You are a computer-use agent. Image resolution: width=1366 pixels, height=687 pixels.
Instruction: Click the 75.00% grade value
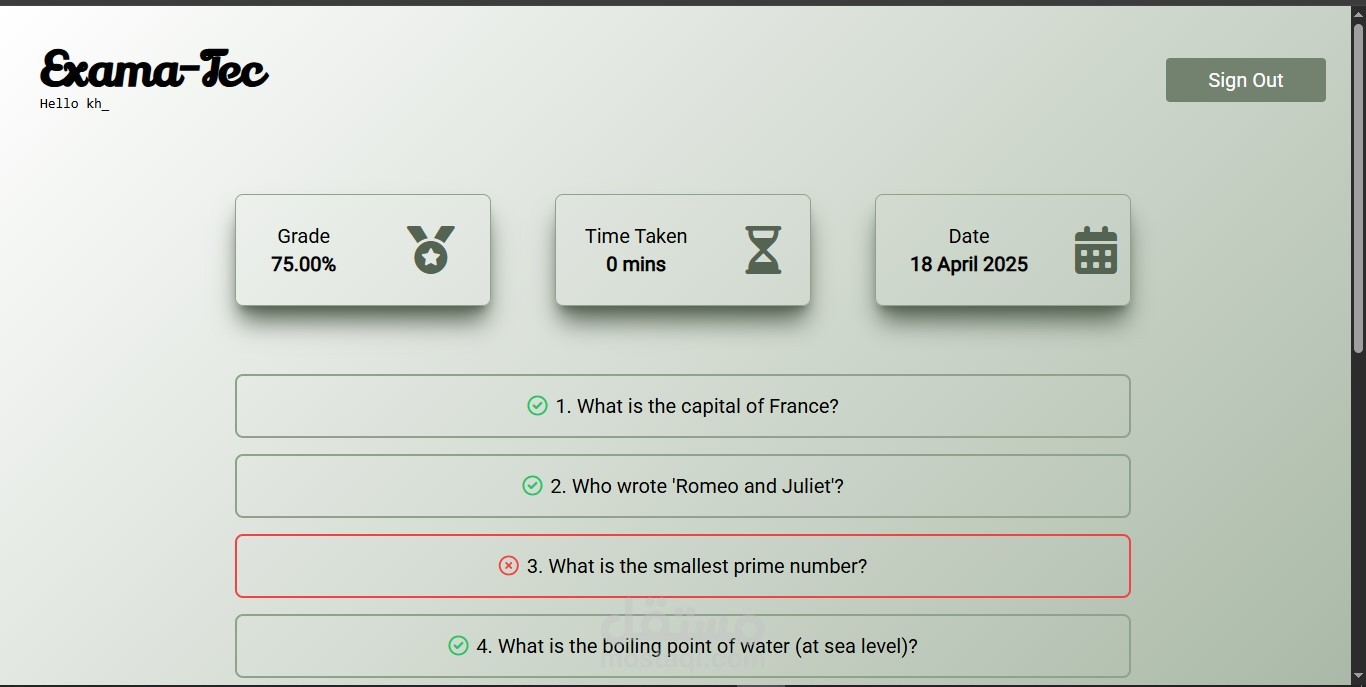(304, 264)
